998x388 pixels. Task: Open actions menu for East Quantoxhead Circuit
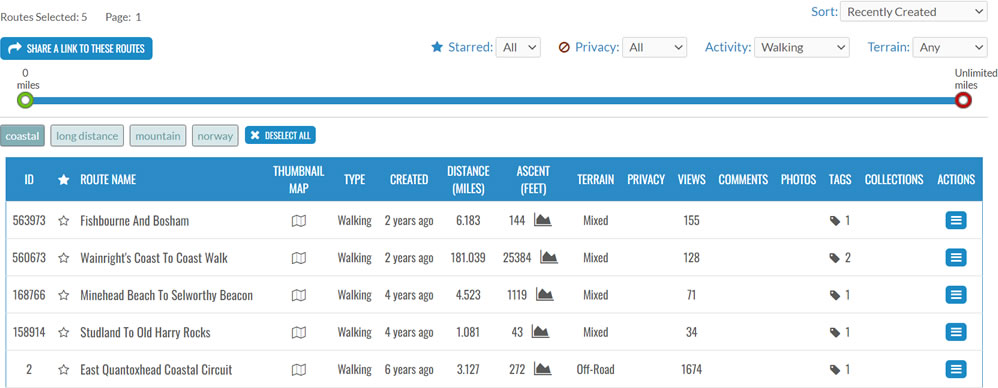955,369
